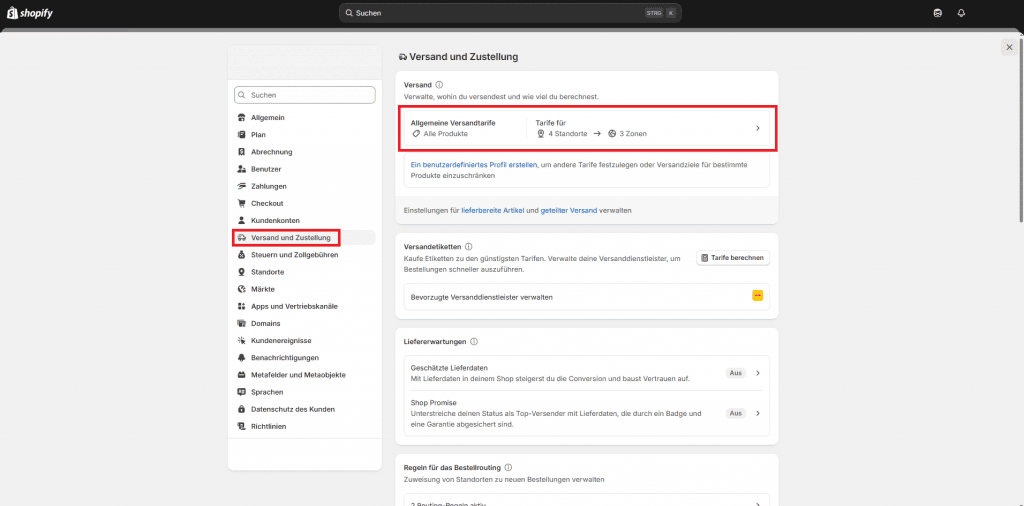Viewport: 1024px width, 506px height.
Task: Expand the Geschätzte Lieferdaten row chevron
Action: [x=757, y=373]
